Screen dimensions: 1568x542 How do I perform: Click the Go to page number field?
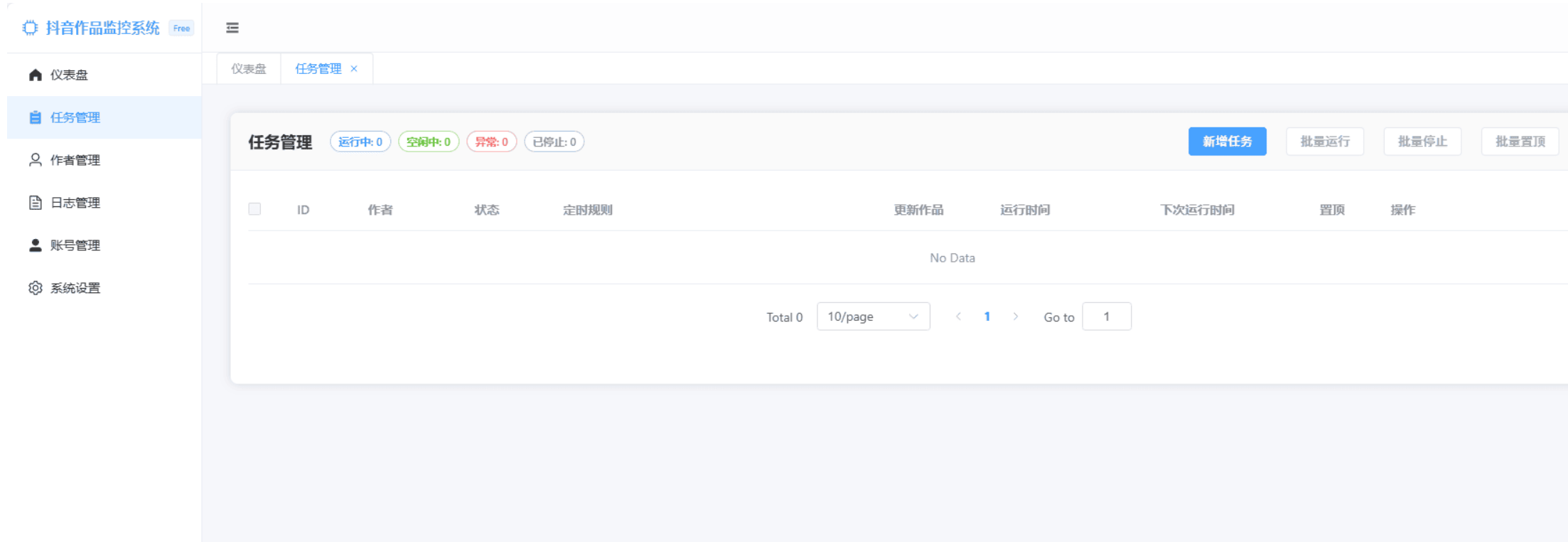tap(1106, 317)
